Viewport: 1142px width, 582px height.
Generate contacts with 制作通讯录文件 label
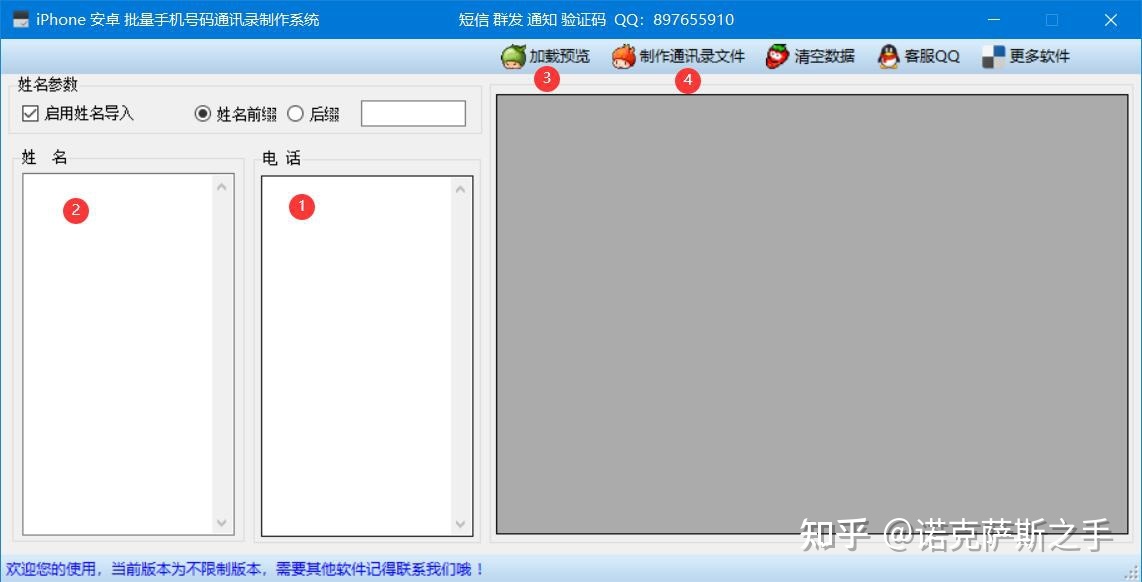click(x=692, y=57)
